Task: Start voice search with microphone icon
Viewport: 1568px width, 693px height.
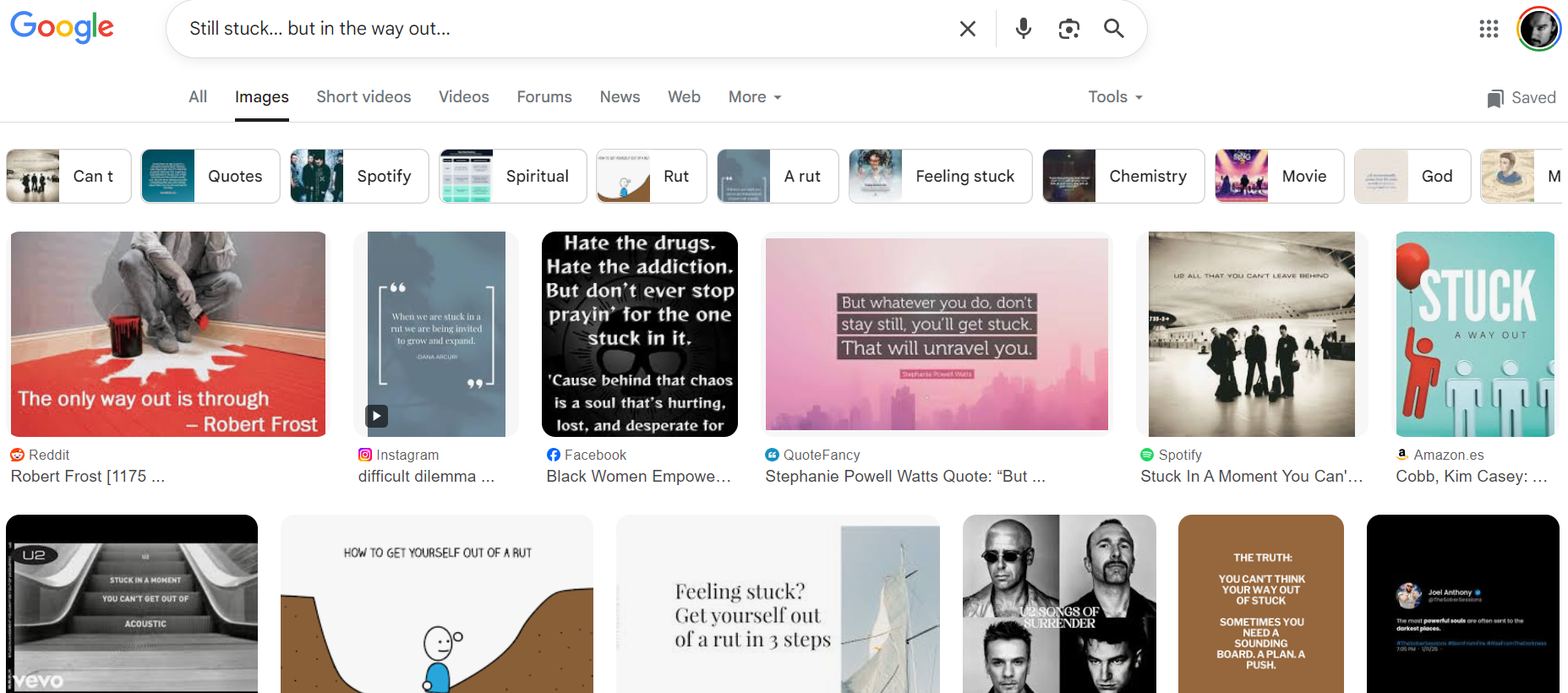Action: point(1023,29)
